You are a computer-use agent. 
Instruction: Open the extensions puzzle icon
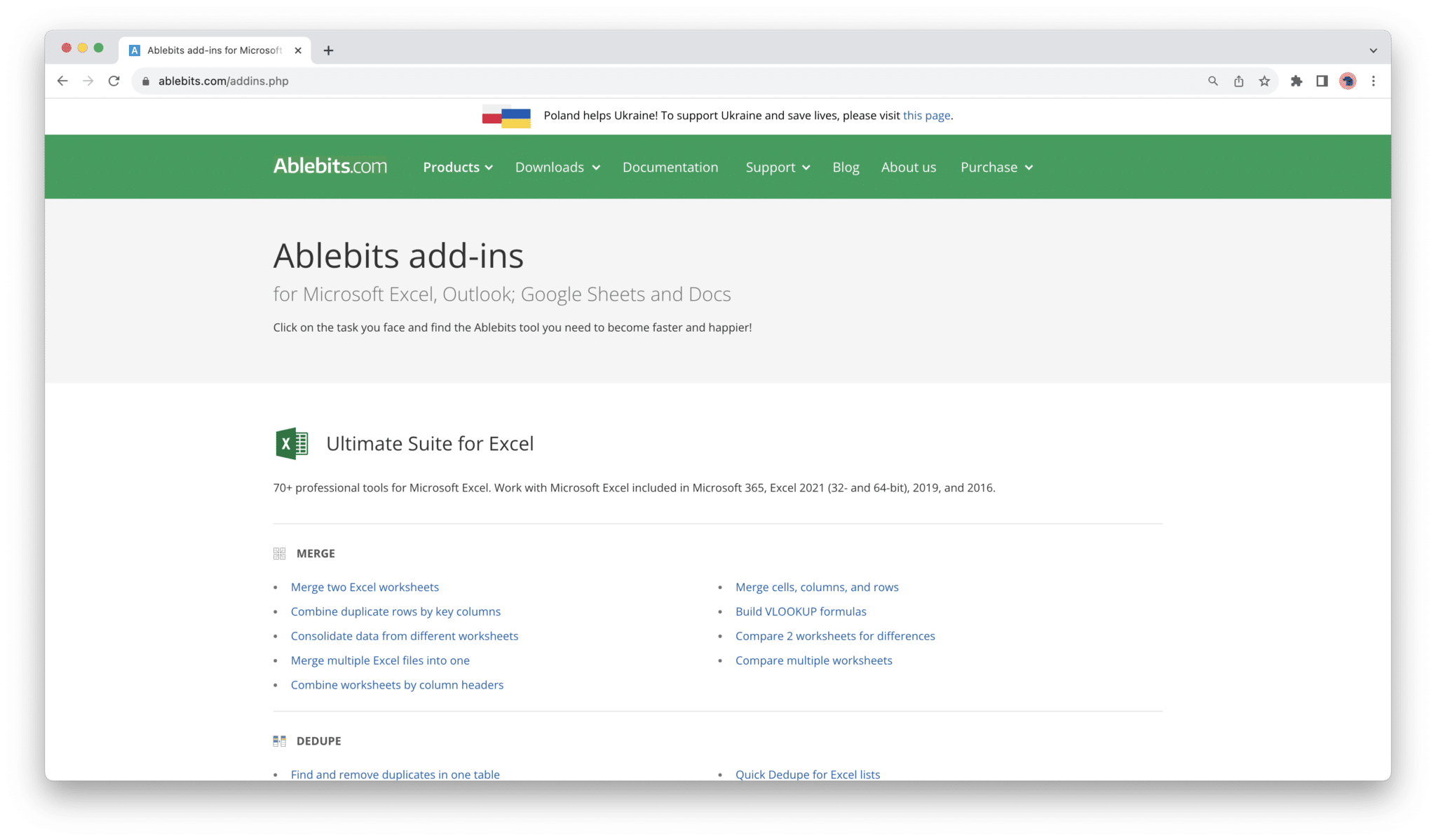pos(1296,81)
